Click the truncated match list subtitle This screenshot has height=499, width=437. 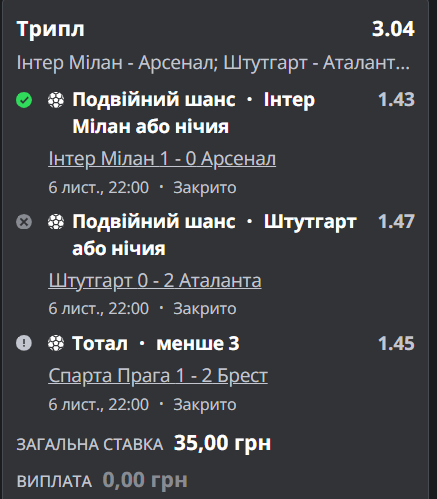(x=213, y=63)
